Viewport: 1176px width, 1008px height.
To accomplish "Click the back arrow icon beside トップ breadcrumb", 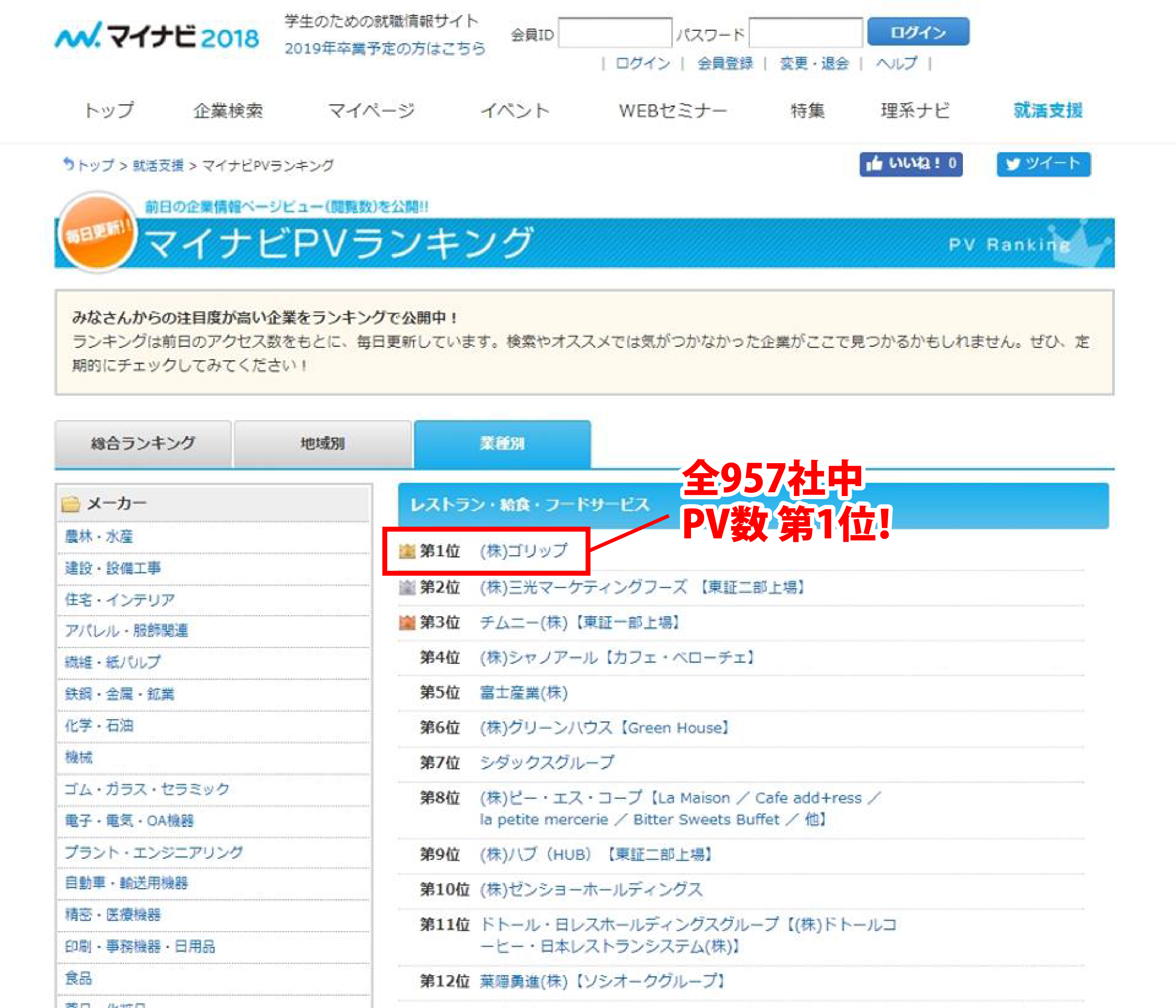I will tap(68, 164).
